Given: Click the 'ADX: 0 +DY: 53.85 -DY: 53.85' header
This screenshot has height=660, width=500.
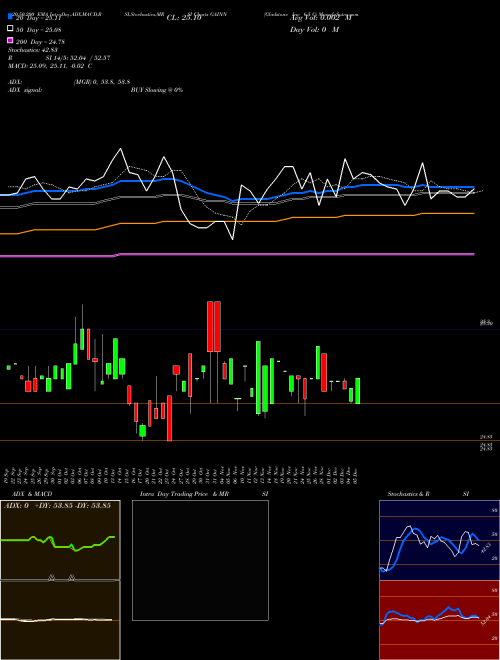Looking at the screenshot, I should pos(57,505).
